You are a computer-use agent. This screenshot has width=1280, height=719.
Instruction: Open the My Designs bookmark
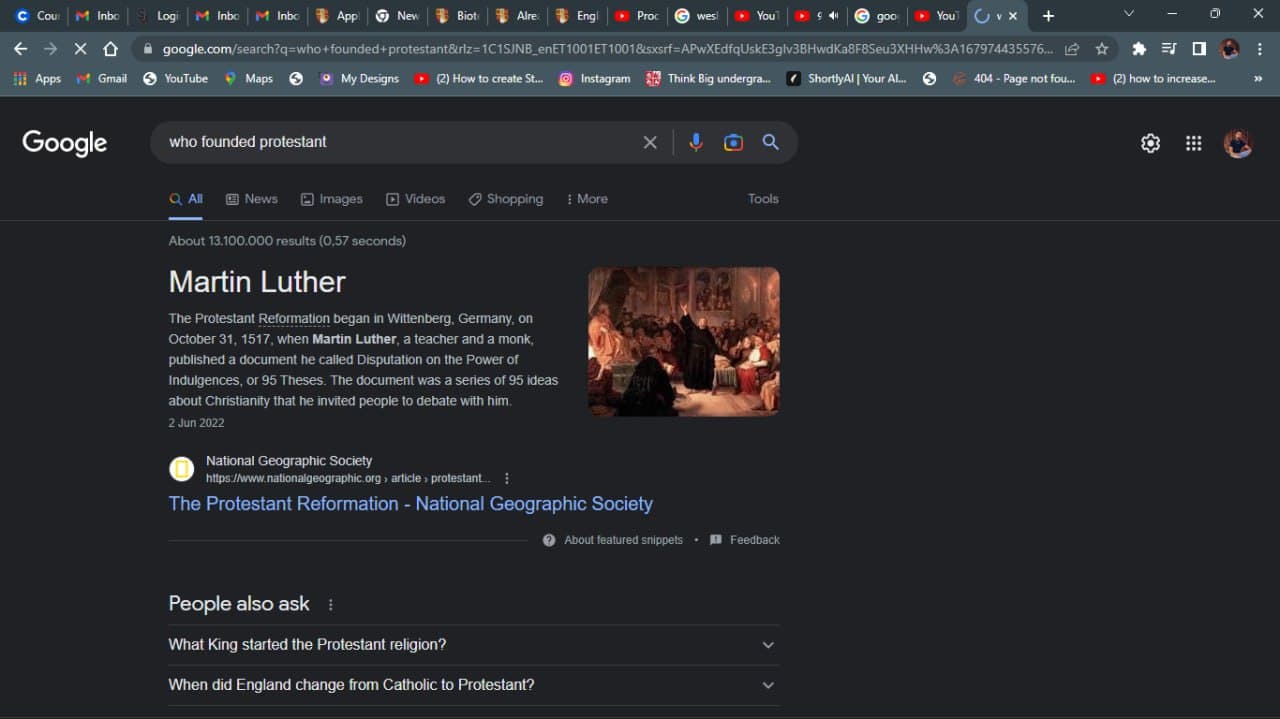[359, 78]
